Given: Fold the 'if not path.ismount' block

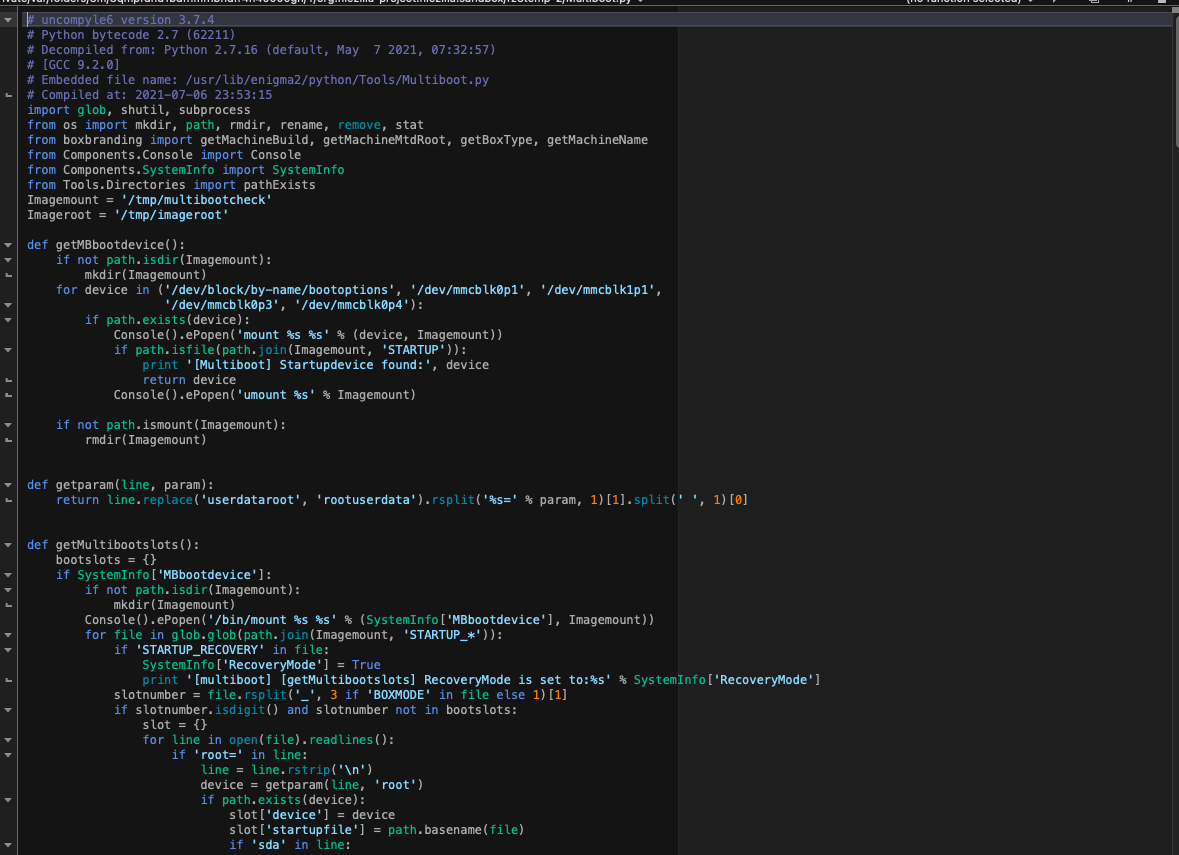Looking at the screenshot, I should click(x=9, y=425).
